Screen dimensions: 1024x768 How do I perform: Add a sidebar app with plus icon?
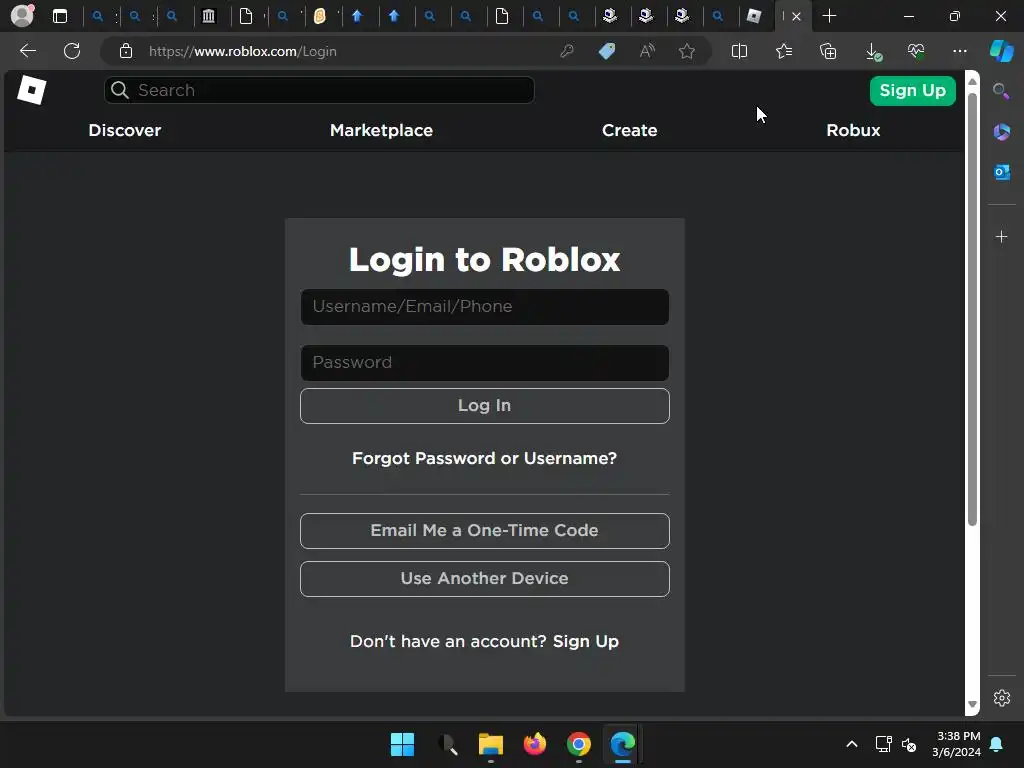(1002, 236)
